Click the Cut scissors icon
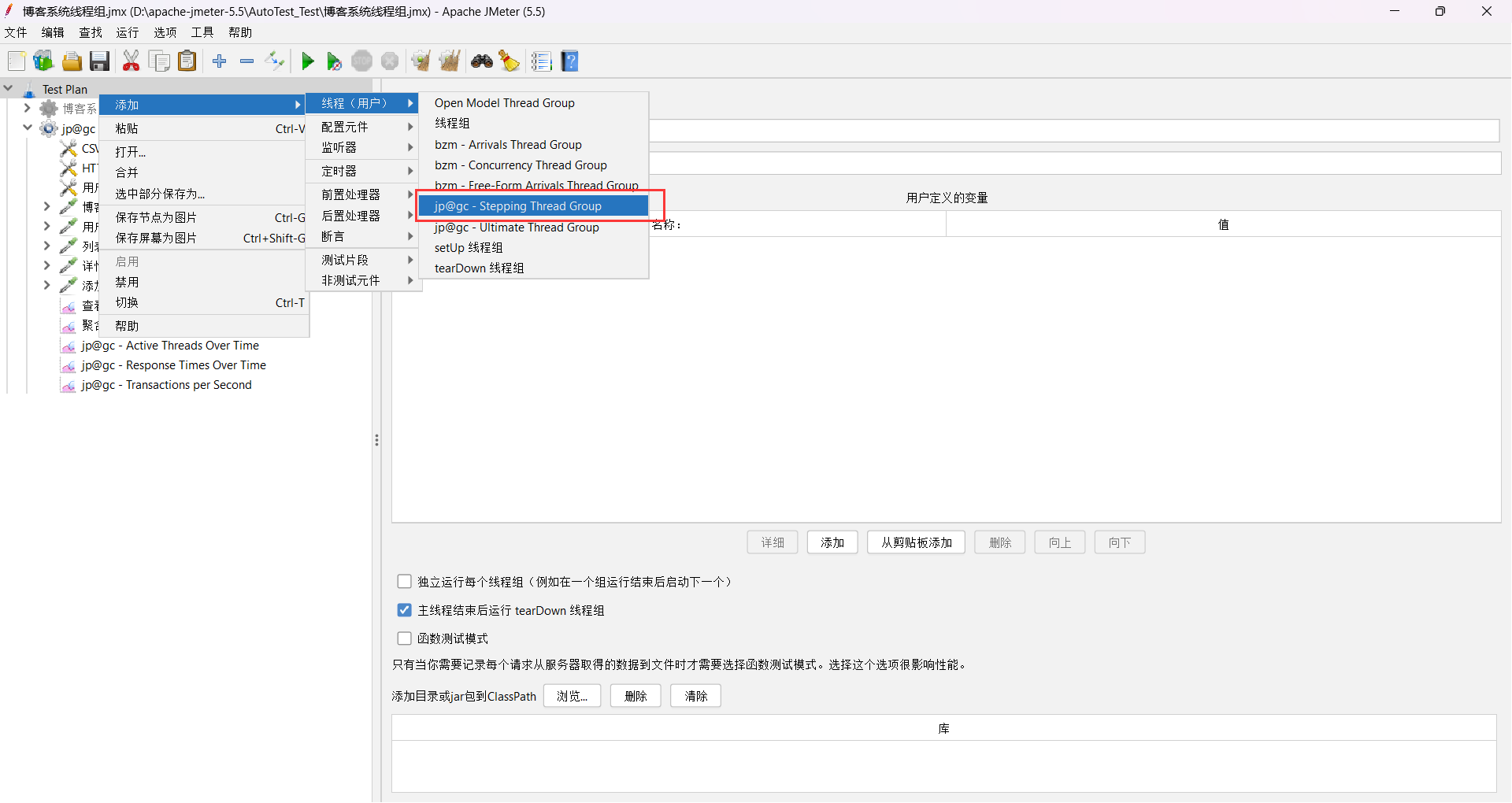Viewport: 1512px width, 803px height. [x=131, y=61]
